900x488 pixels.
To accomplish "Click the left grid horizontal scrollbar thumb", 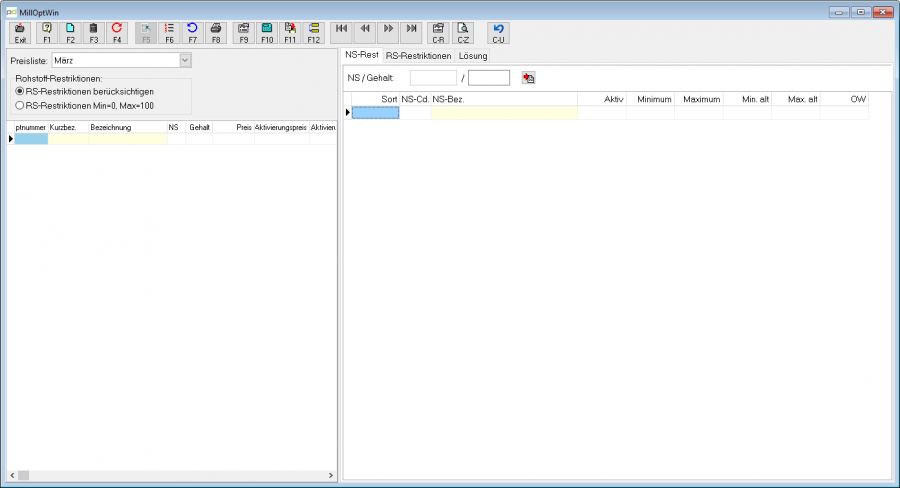I will click(x=24, y=475).
